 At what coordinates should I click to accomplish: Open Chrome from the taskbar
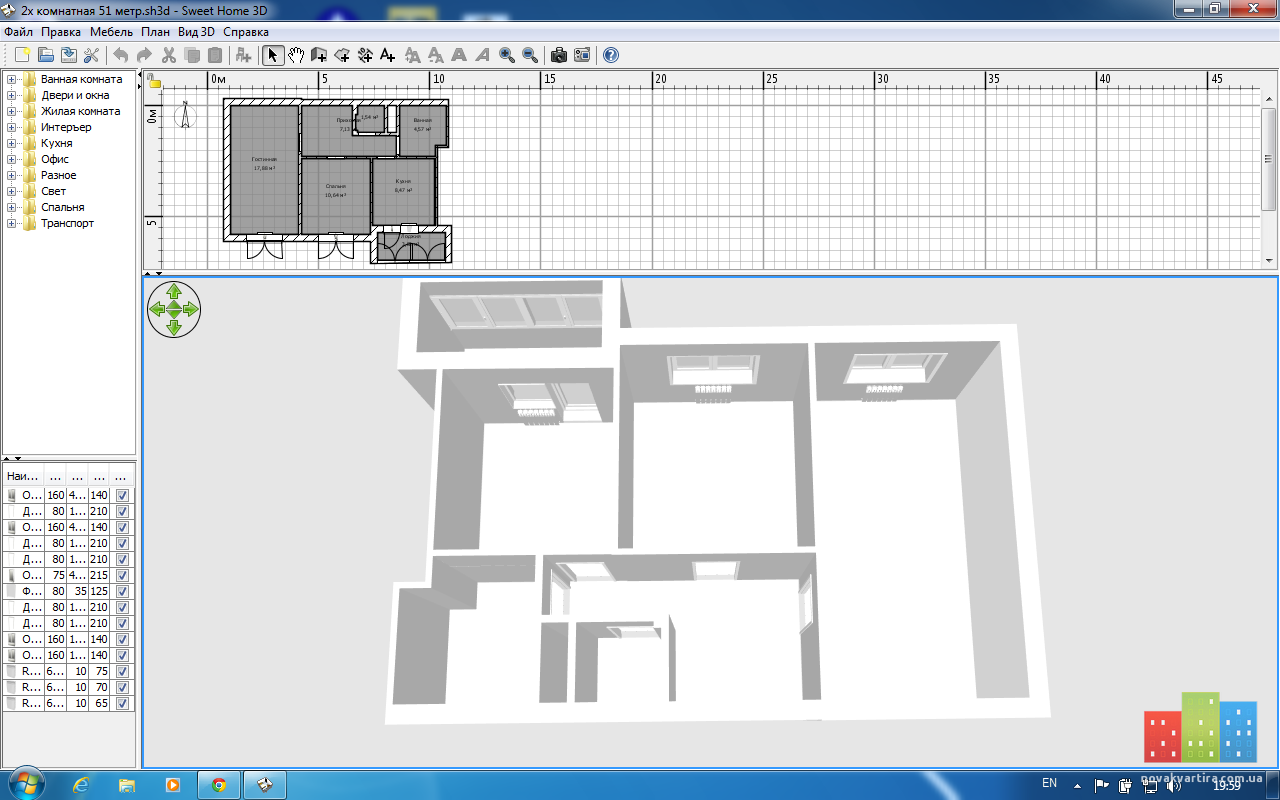219,785
